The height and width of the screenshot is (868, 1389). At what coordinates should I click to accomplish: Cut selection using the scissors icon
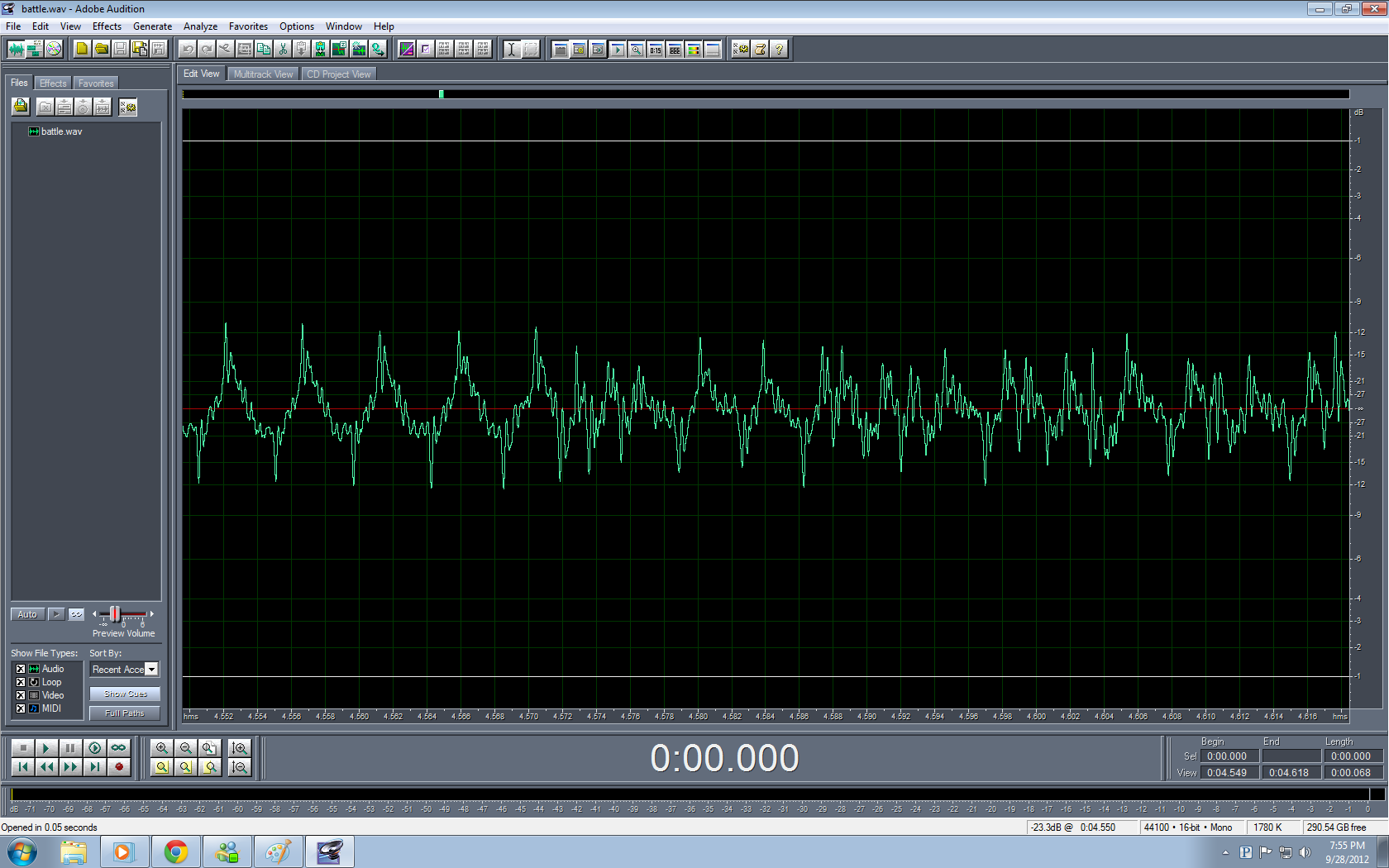283,49
